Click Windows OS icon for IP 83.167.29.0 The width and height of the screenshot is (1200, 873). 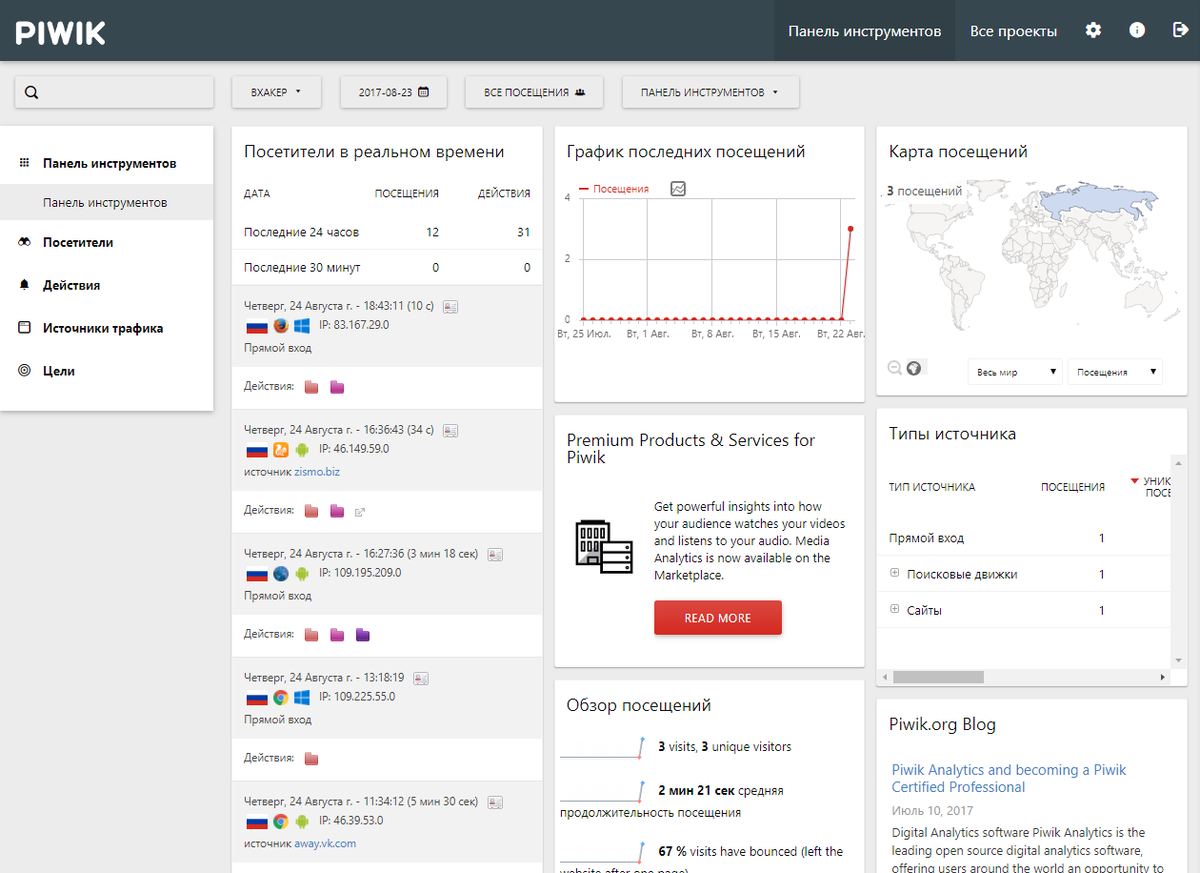pos(302,326)
